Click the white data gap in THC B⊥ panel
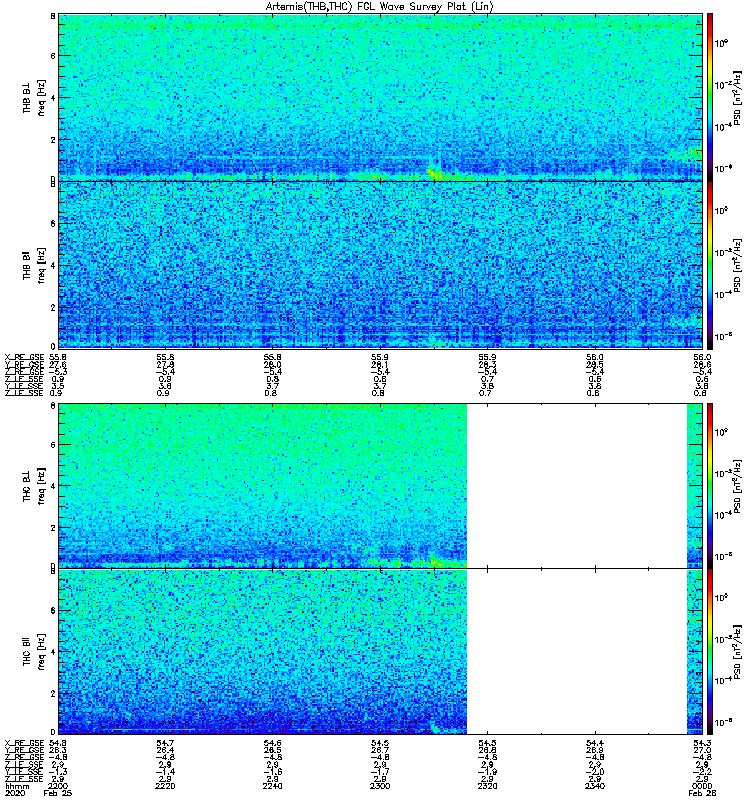 [577, 486]
